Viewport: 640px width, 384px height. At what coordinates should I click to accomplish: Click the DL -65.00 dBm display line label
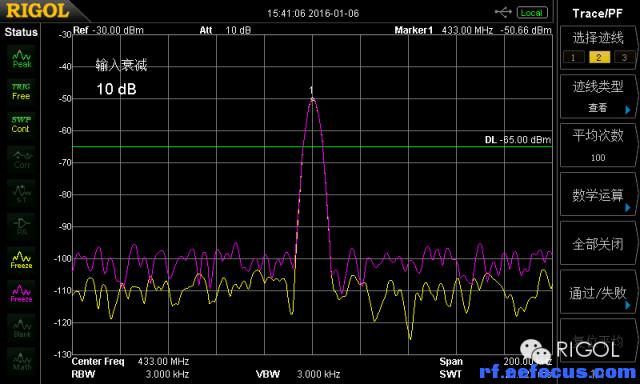point(518,140)
